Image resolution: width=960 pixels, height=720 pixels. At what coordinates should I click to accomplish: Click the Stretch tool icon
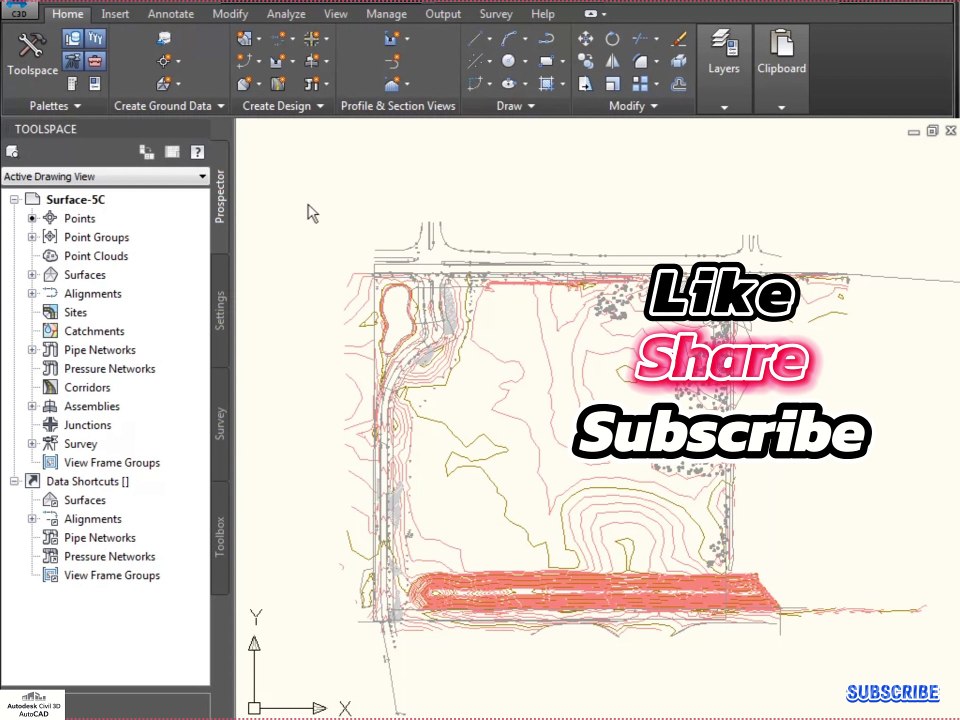[585, 83]
